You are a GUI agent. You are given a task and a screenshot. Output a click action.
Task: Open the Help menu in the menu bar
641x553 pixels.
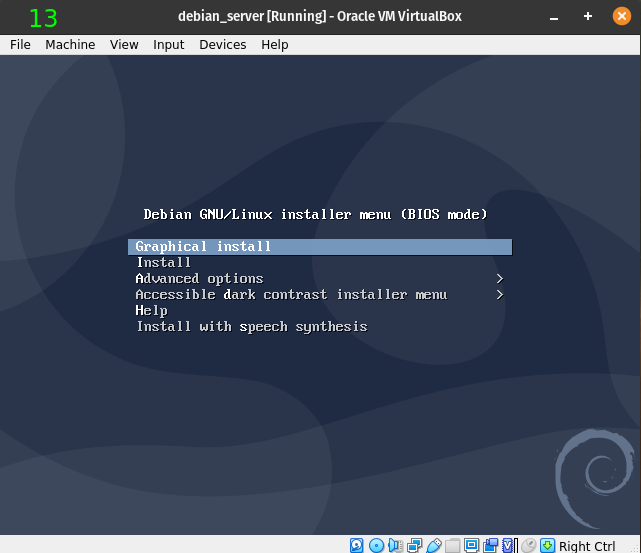275,45
